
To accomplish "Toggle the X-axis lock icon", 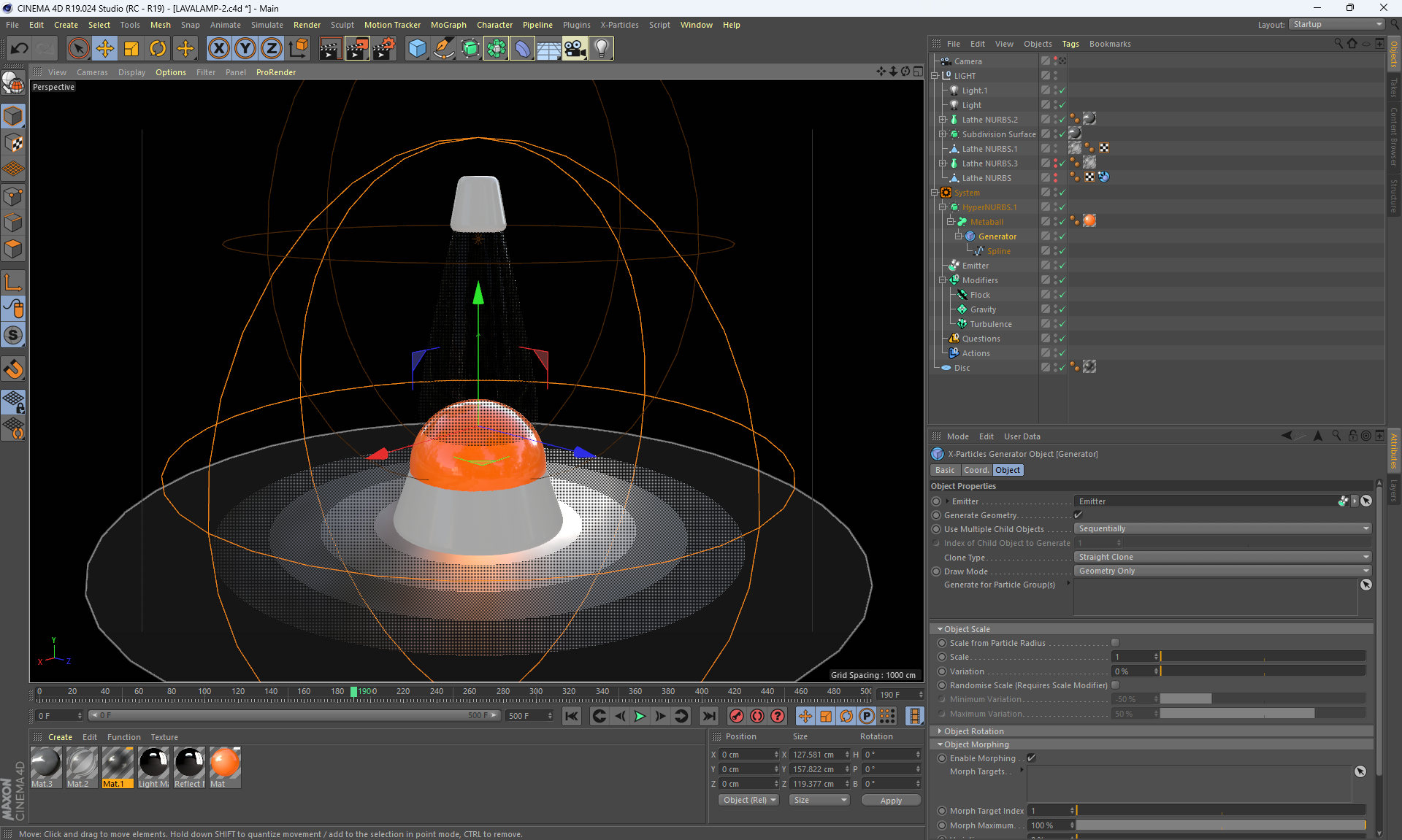I will tap(218, 49).
